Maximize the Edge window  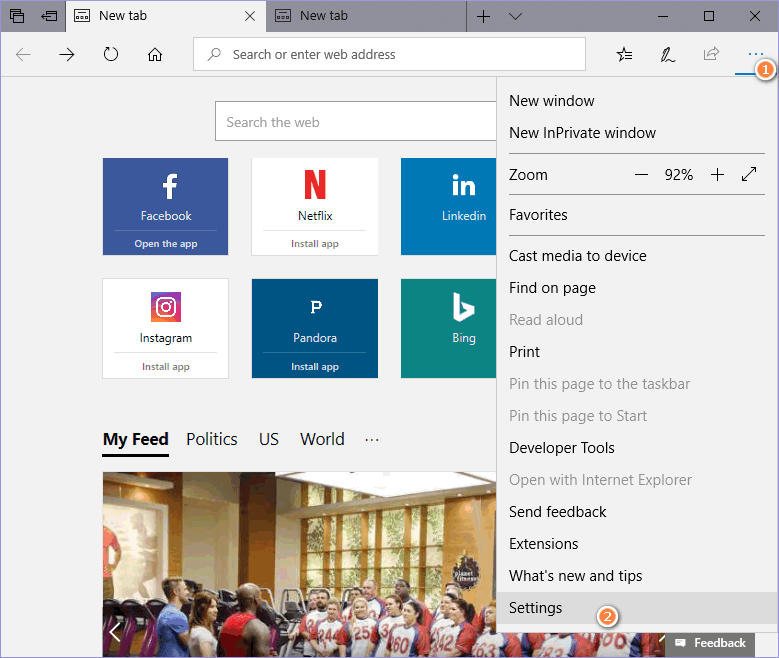pos(709,16)
